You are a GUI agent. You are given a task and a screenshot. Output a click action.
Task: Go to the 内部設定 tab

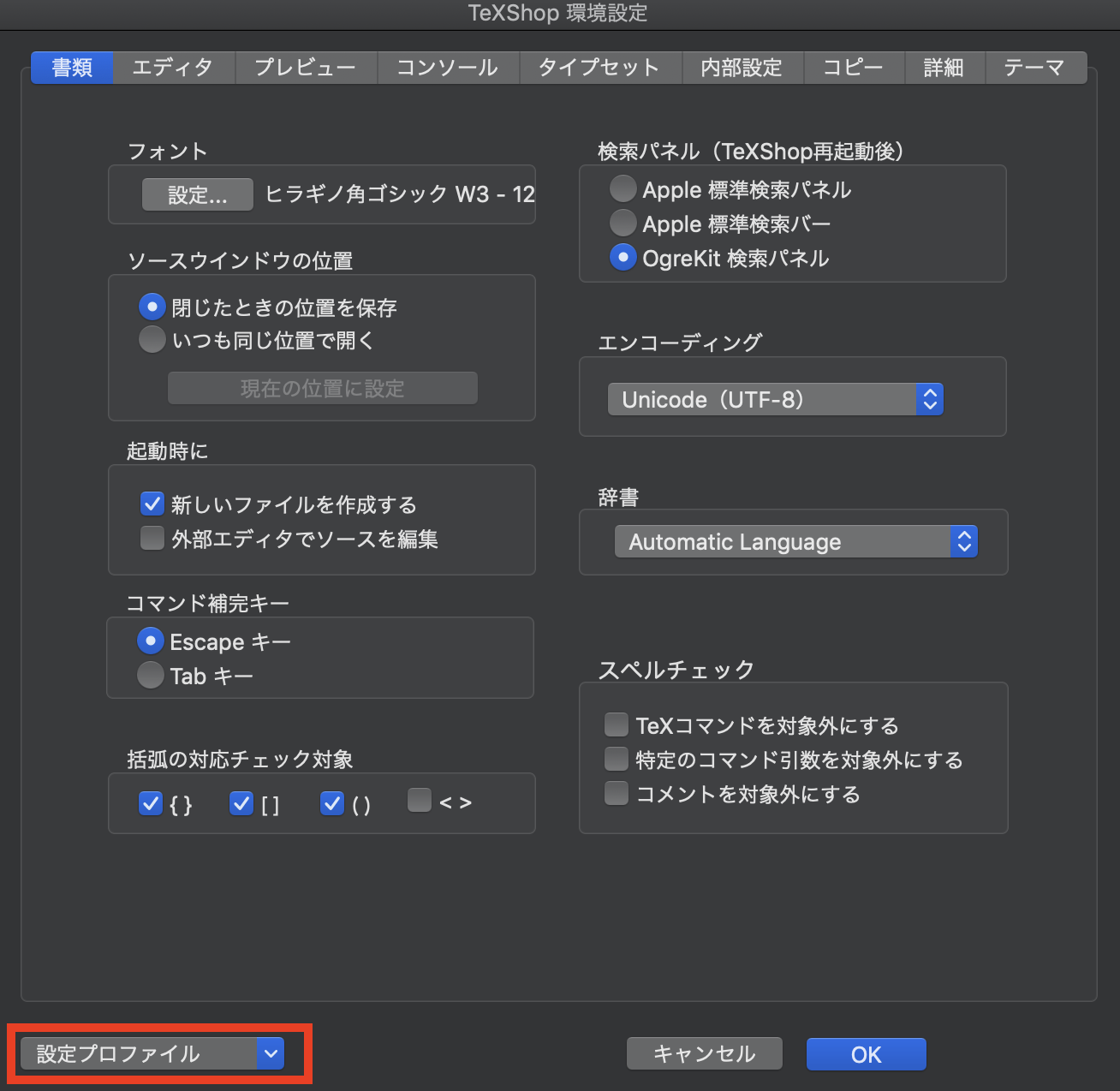[742, 68]
